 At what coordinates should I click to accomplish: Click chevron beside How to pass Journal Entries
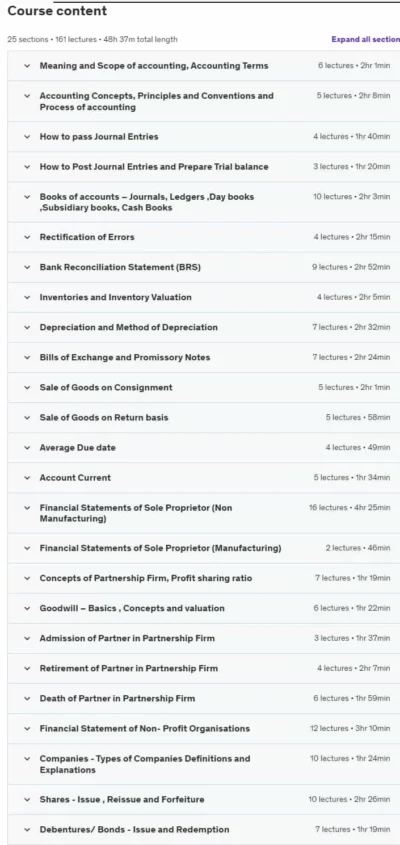click(27, 137)
